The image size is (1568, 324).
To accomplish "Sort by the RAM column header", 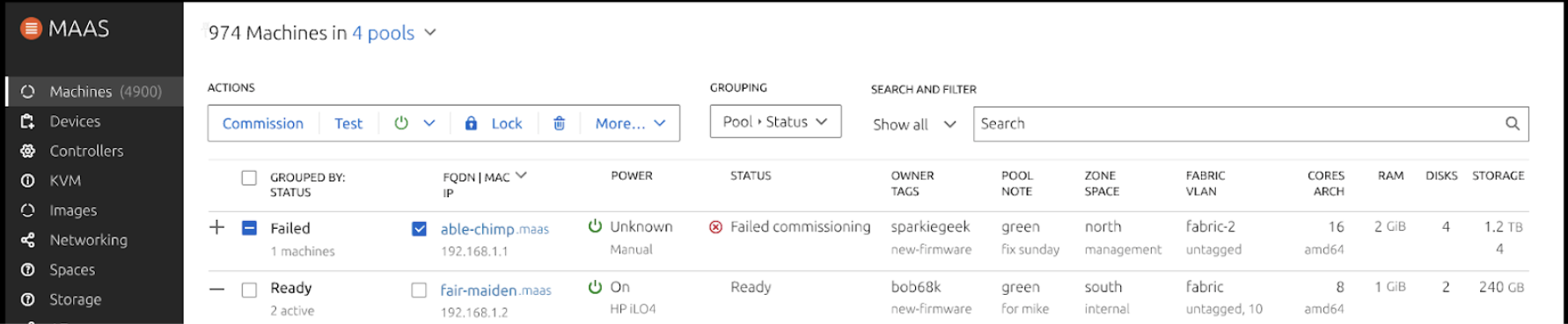I will 1391,176.
